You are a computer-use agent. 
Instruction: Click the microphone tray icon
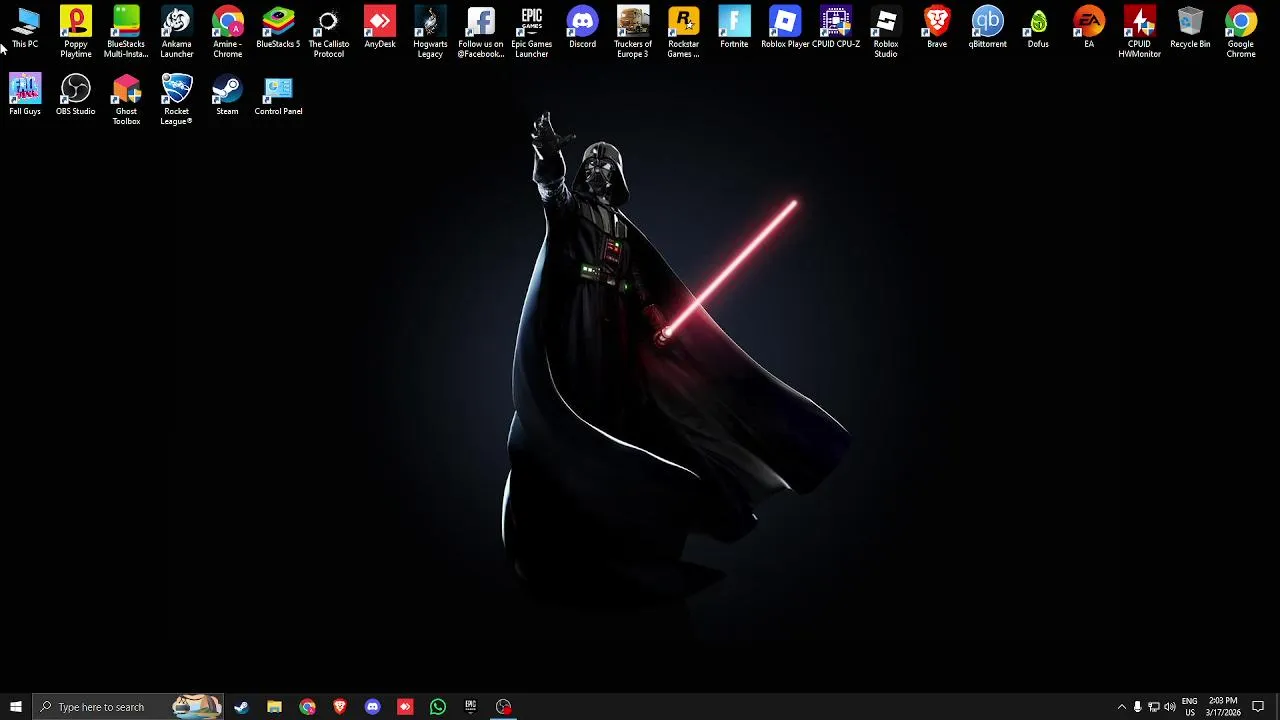coord(1137,707)
